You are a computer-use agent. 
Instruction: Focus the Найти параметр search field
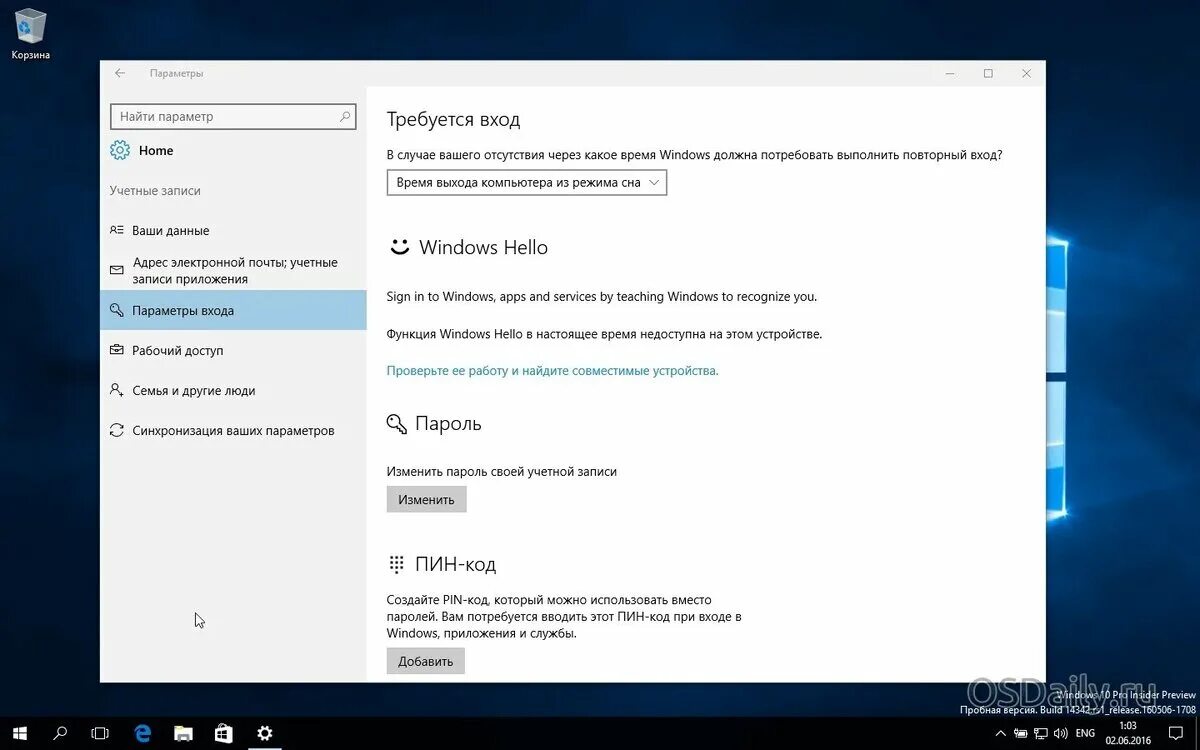click(233, 116)
